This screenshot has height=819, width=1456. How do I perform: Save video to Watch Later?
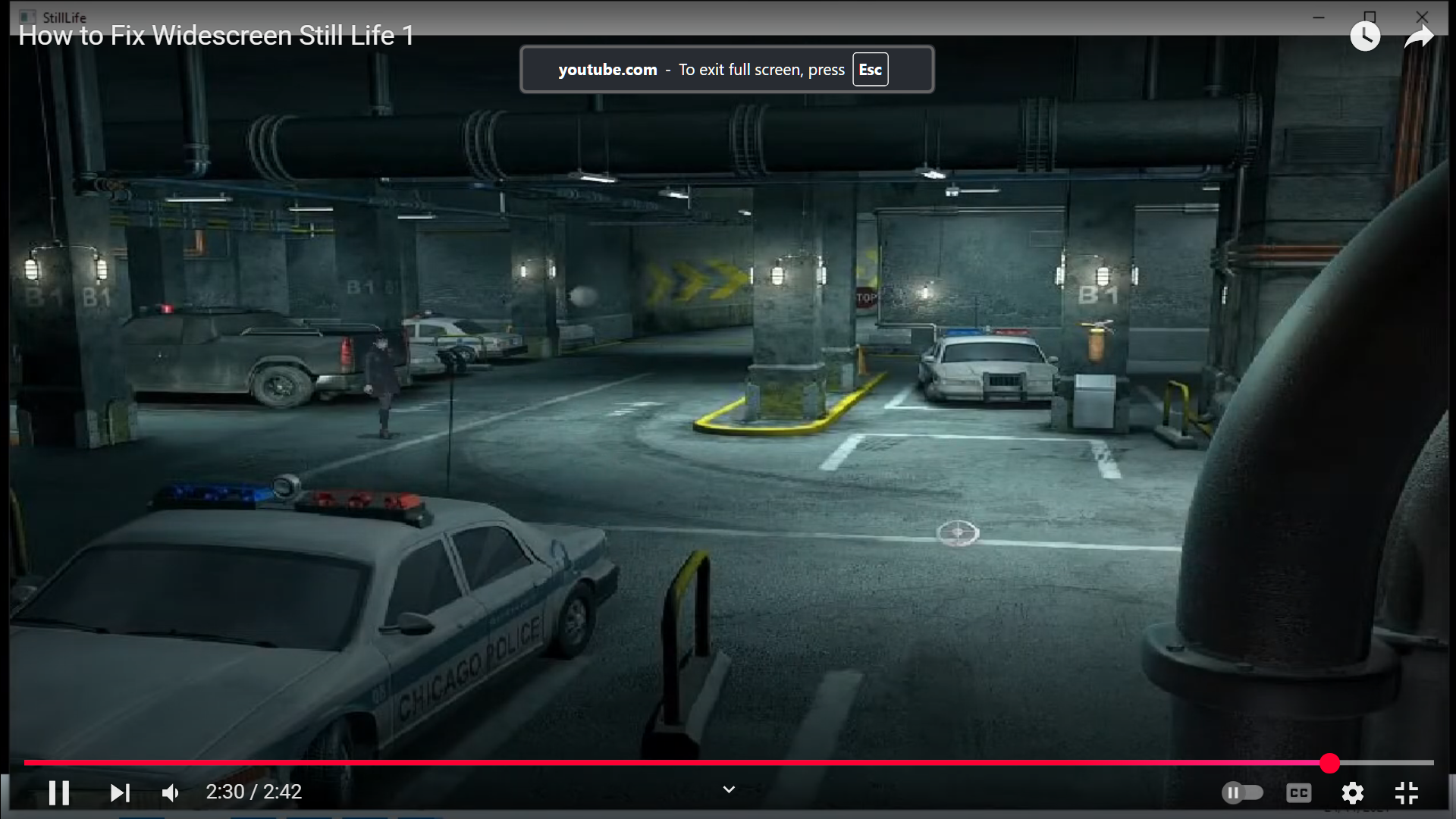point(1365,36)
